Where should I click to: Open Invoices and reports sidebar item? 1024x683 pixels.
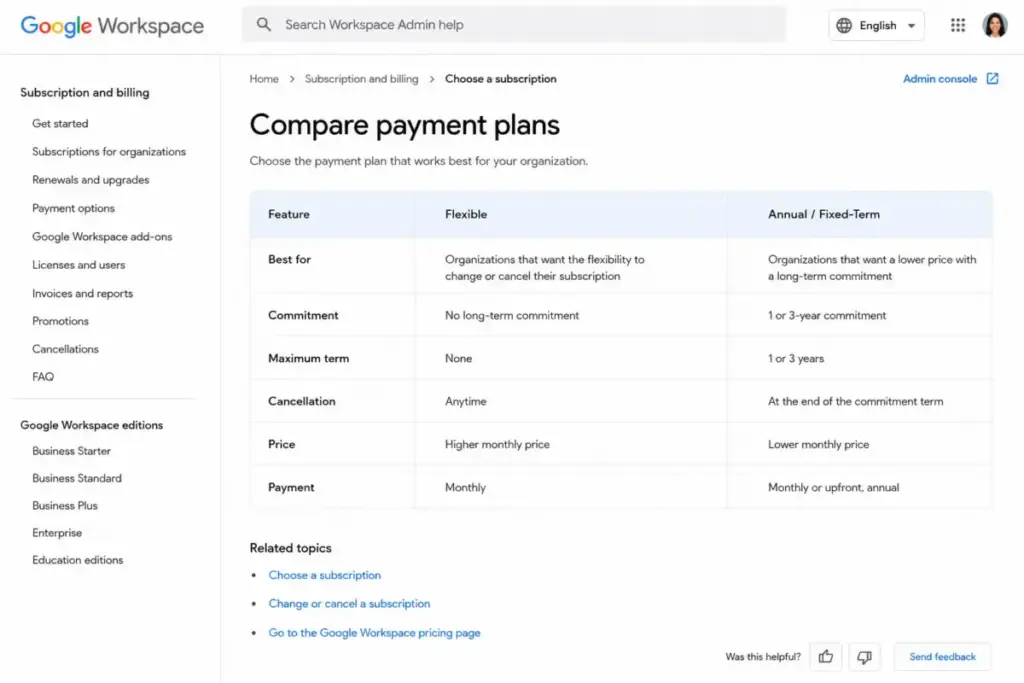82,293
